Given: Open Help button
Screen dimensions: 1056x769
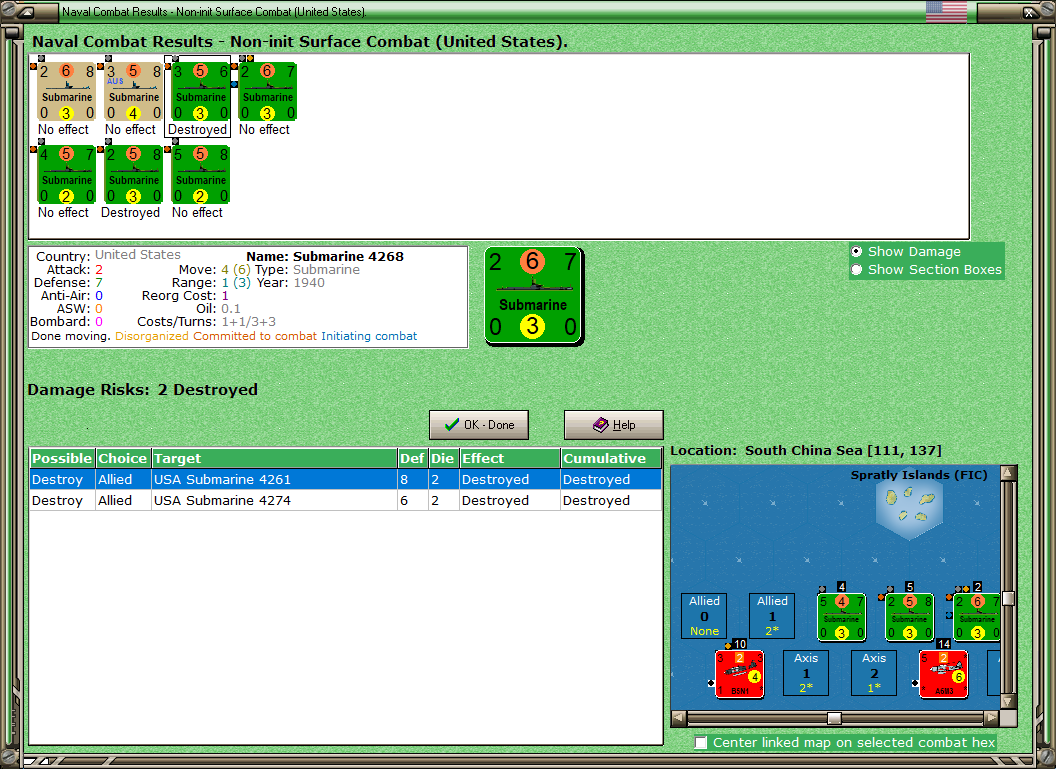Looking at the screenshot, I should tap(614, 425).
